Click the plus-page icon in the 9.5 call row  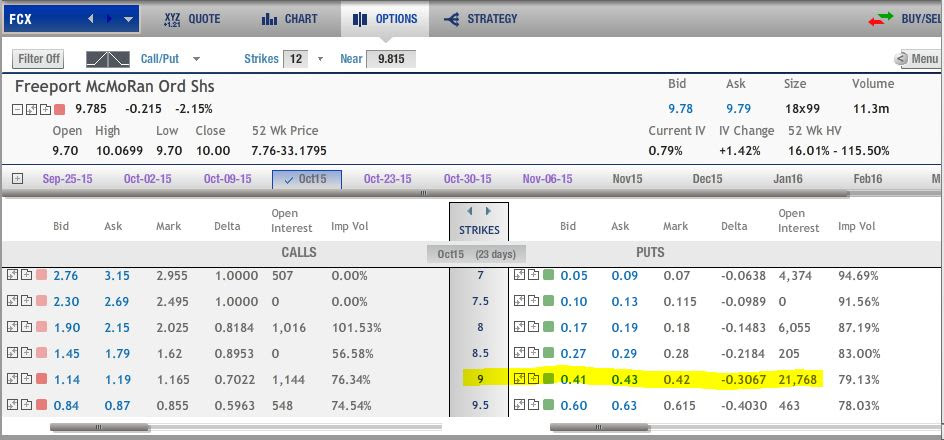click(x=26, y=405)
